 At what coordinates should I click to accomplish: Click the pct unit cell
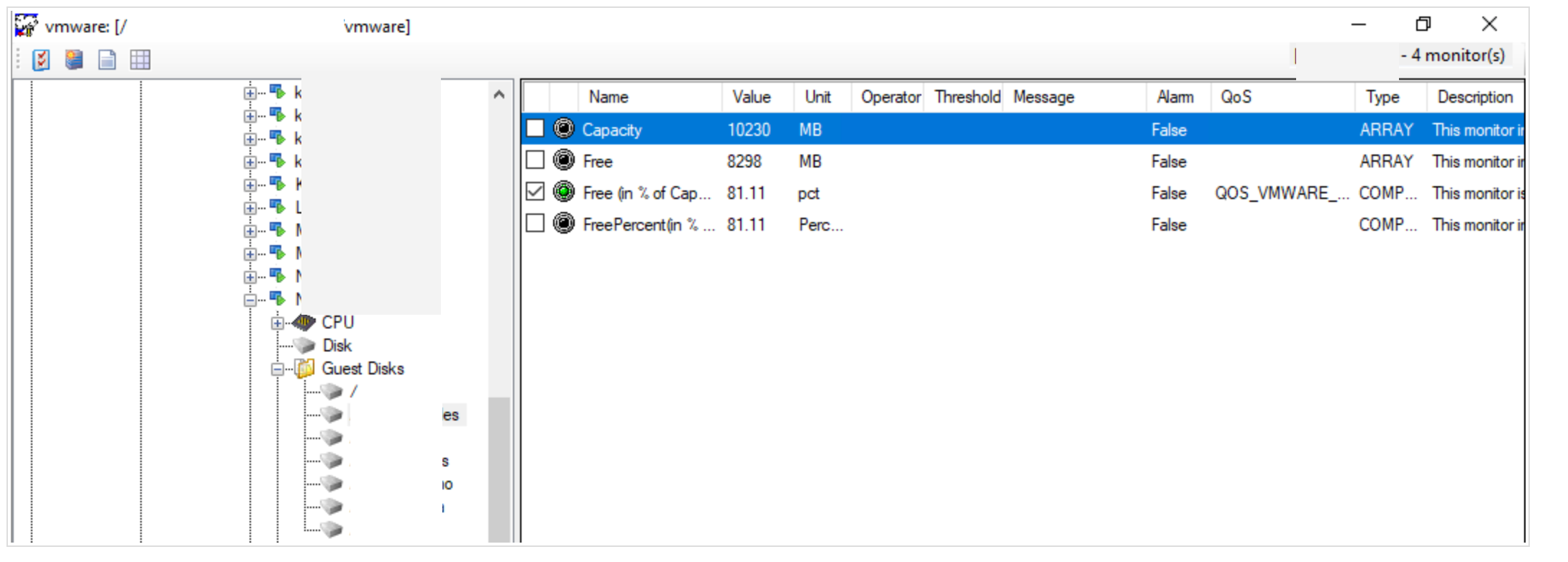click(x=808, y=193)
